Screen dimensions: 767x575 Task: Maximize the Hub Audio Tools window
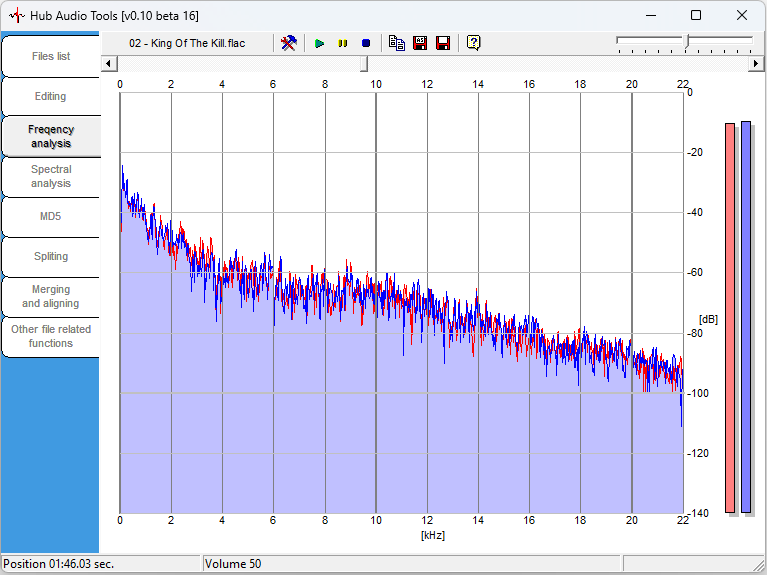point(696,16)
